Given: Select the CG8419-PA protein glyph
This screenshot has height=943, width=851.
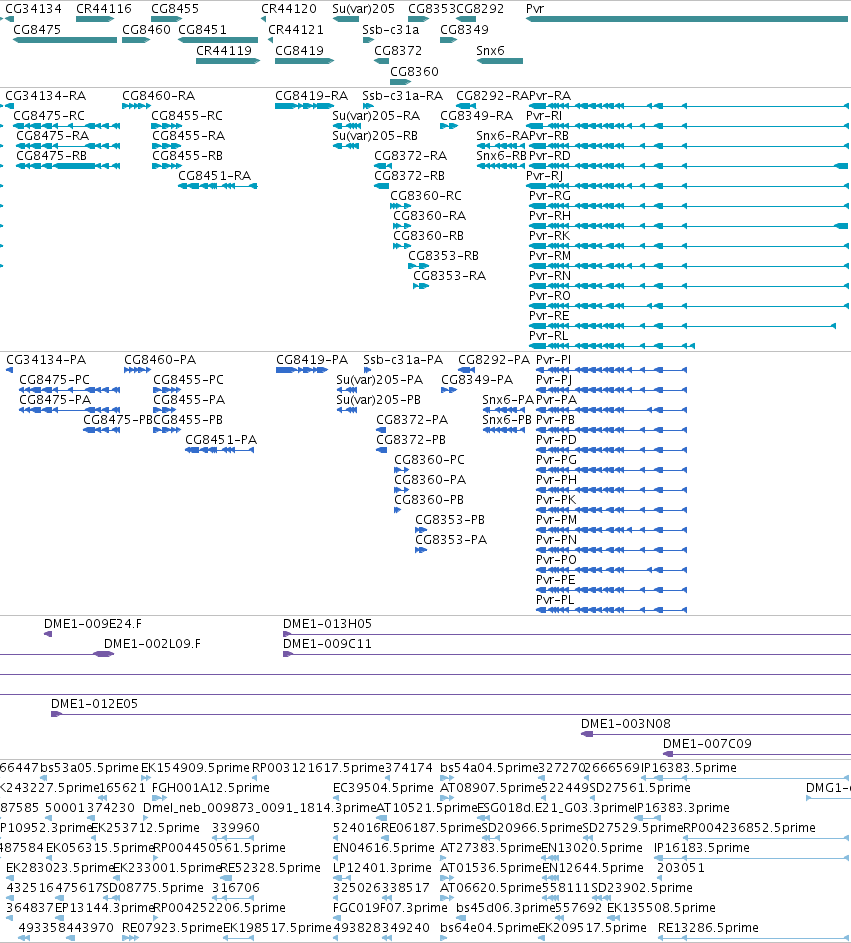Looking at the screenshot, I should click(x=302, y=370).
